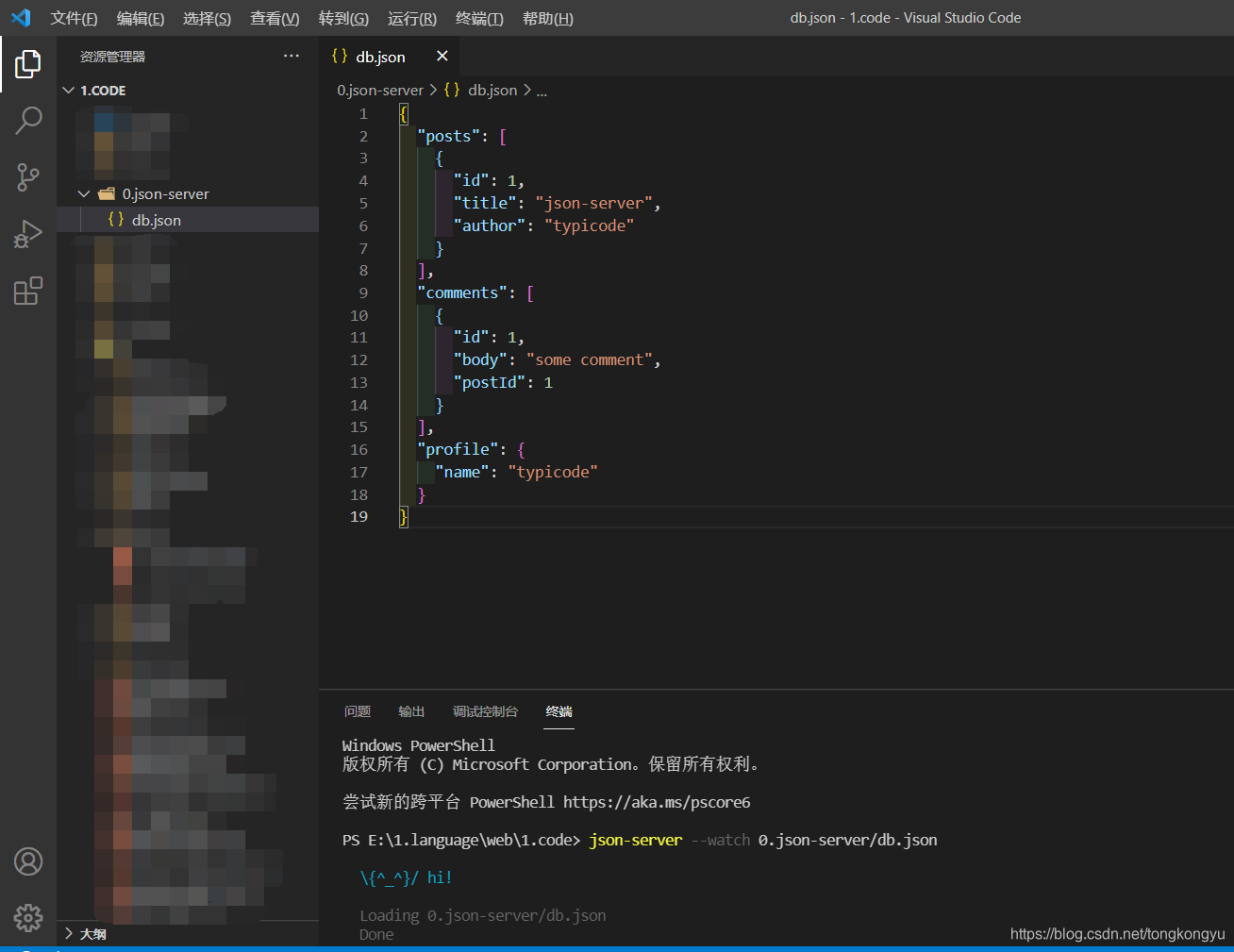Click the json-server command in terminal
This screenshot has height=952, width=1234.
(x=635, y=840)
